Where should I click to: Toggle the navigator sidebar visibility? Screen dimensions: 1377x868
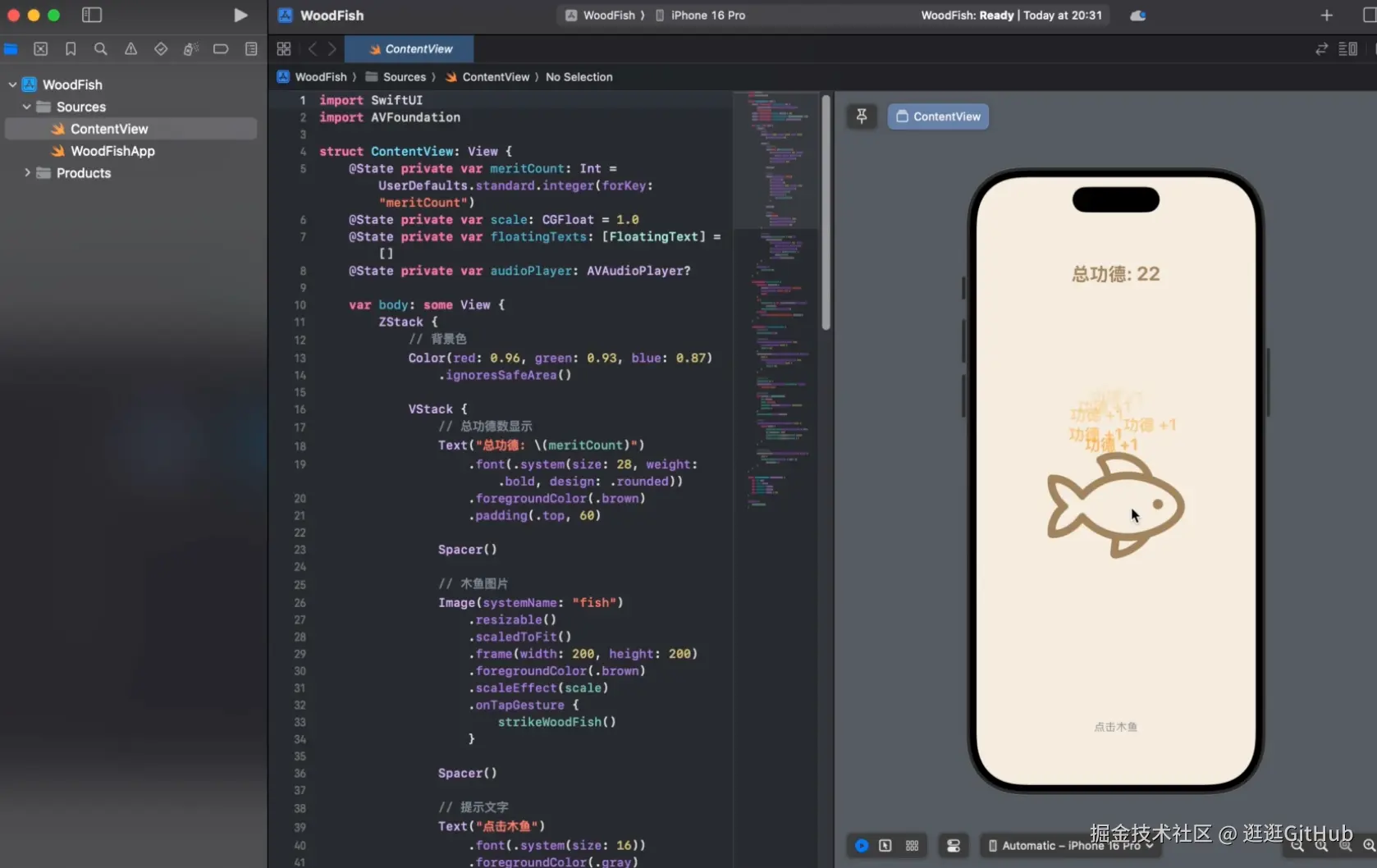[92, 15]
